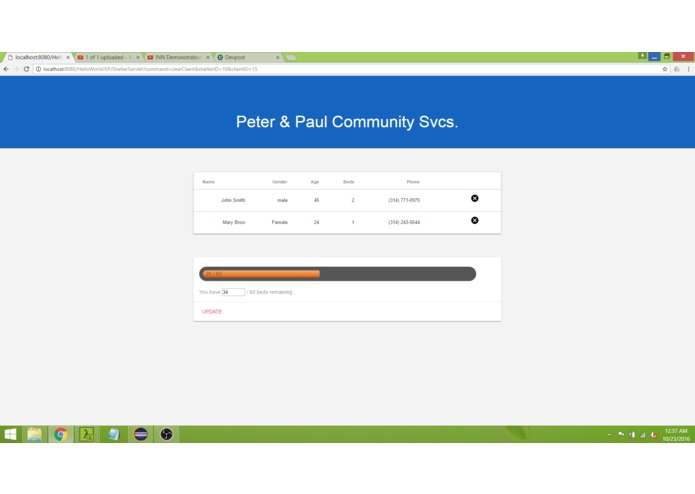Screen dimensions: 695x494
Task: Click the 'Female' gender cell
Action: [x=280, y=222]
